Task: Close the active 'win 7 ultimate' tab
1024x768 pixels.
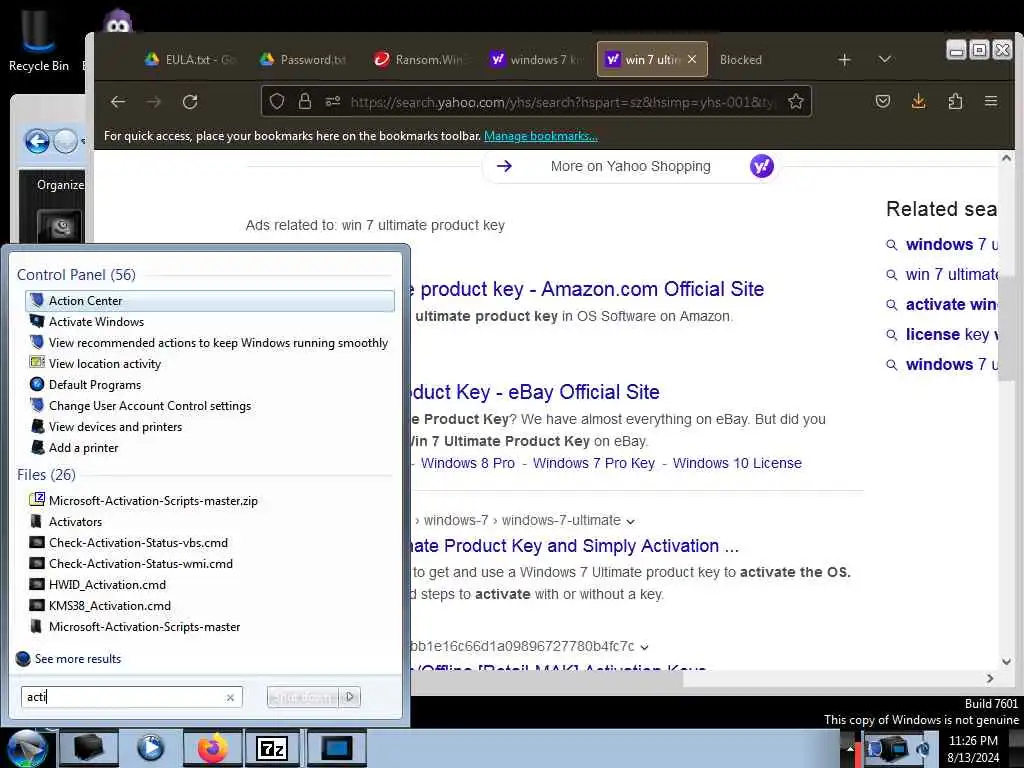Action: (692, 59)
